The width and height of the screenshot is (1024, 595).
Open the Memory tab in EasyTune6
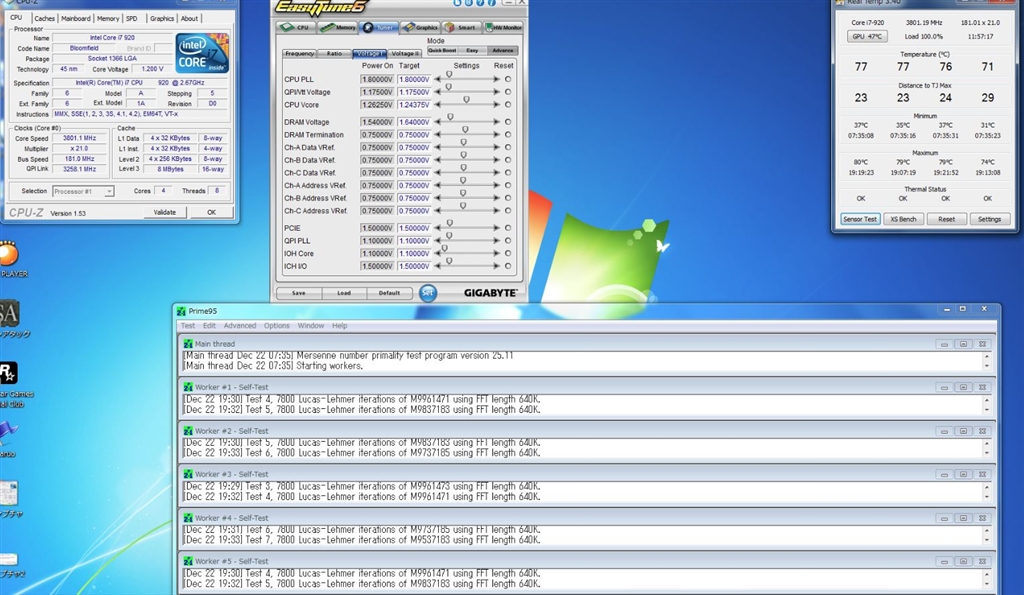tap(338, 27)
